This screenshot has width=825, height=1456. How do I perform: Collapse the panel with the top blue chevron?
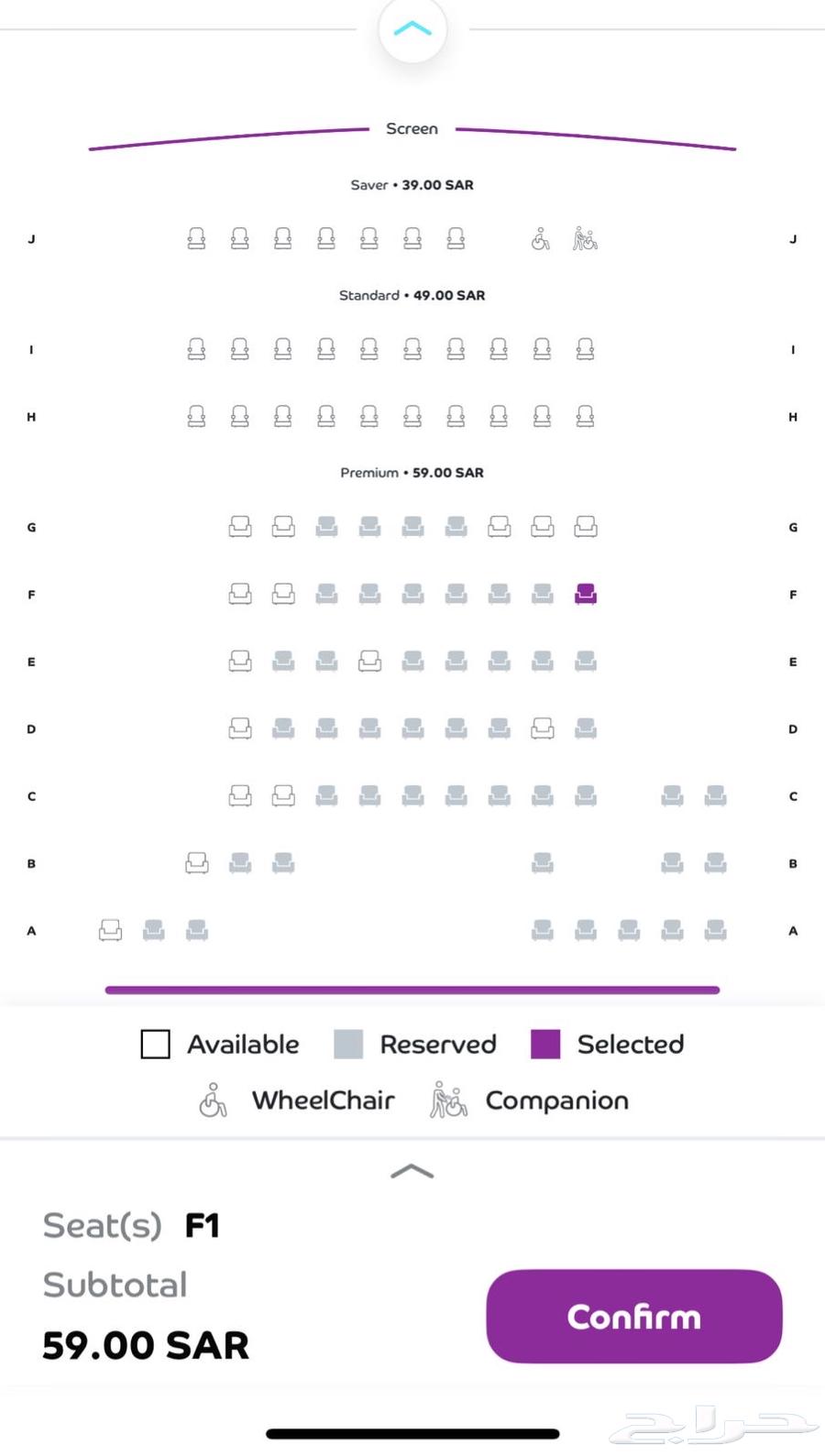pyautogui.click(x=412, y=29)
